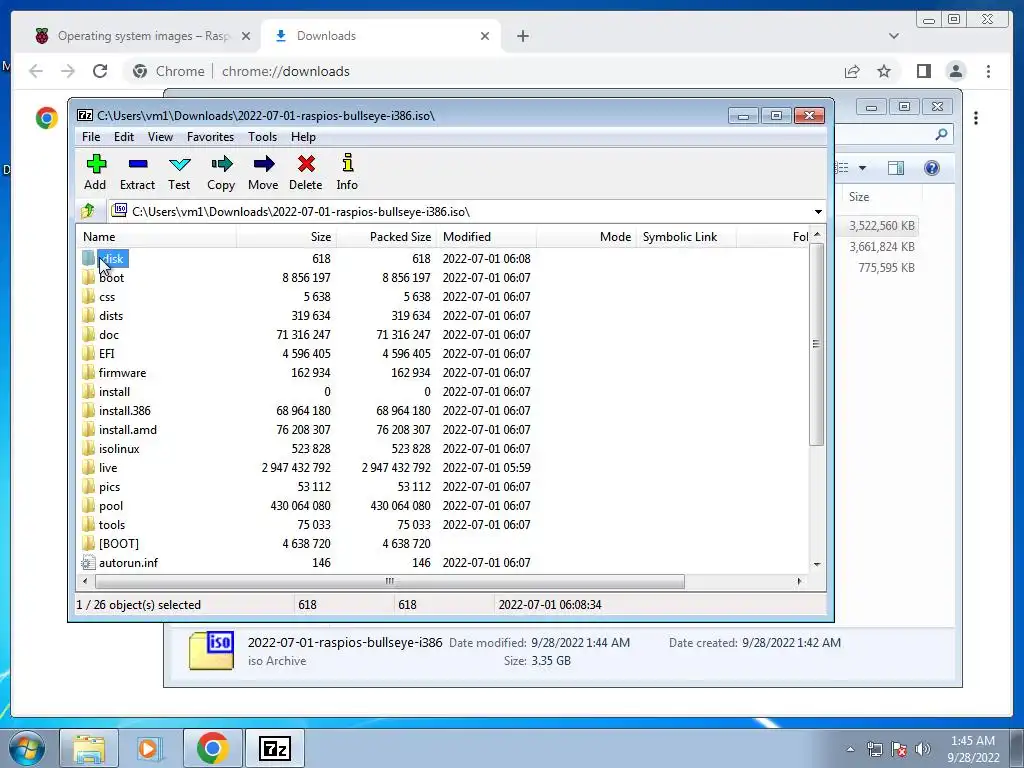Open Windows Explorer from taskbar
This screenshot has width=1024, height=768.
(89, 748)
